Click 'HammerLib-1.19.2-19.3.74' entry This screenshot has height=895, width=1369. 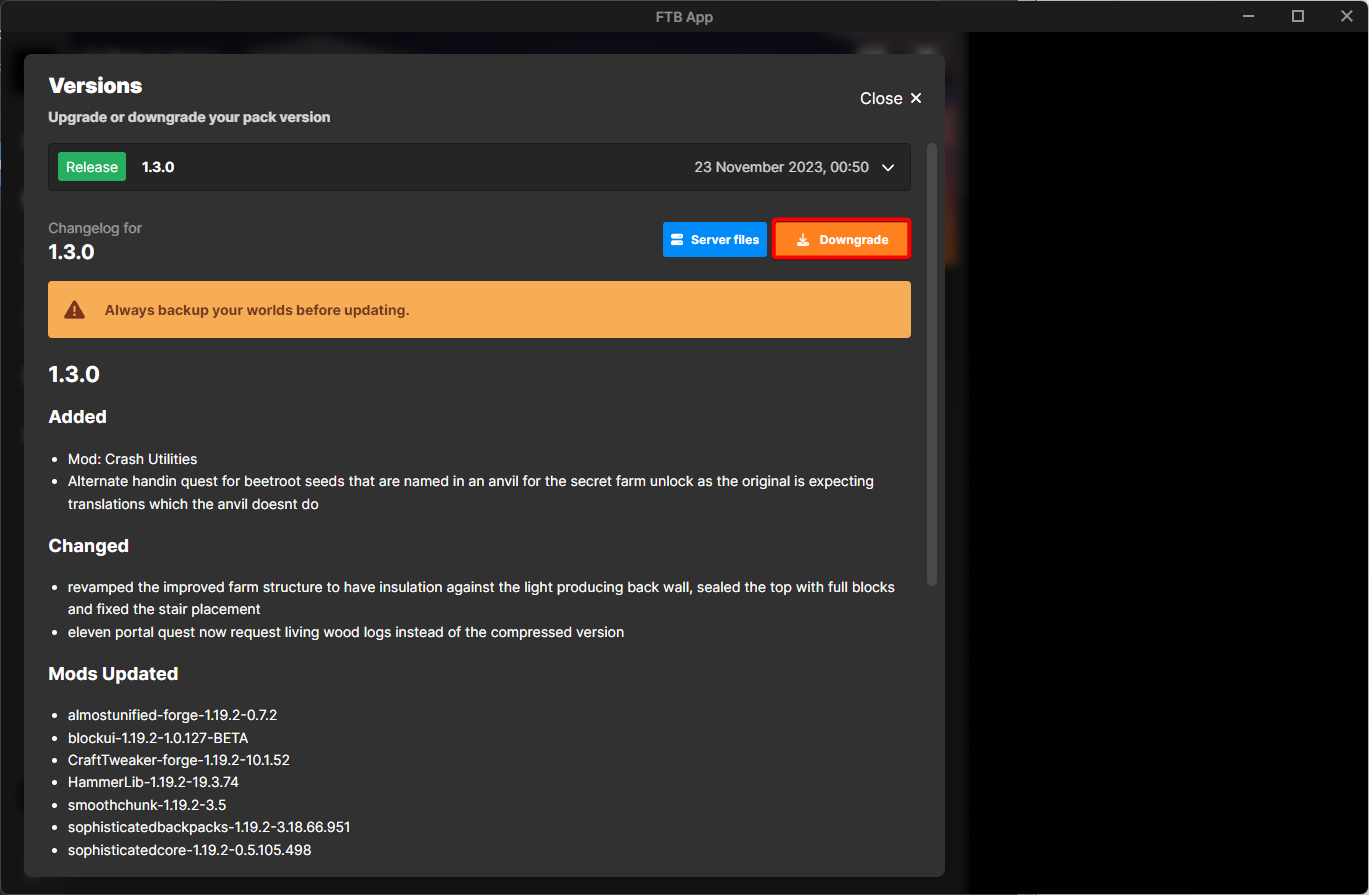[153, 782]
